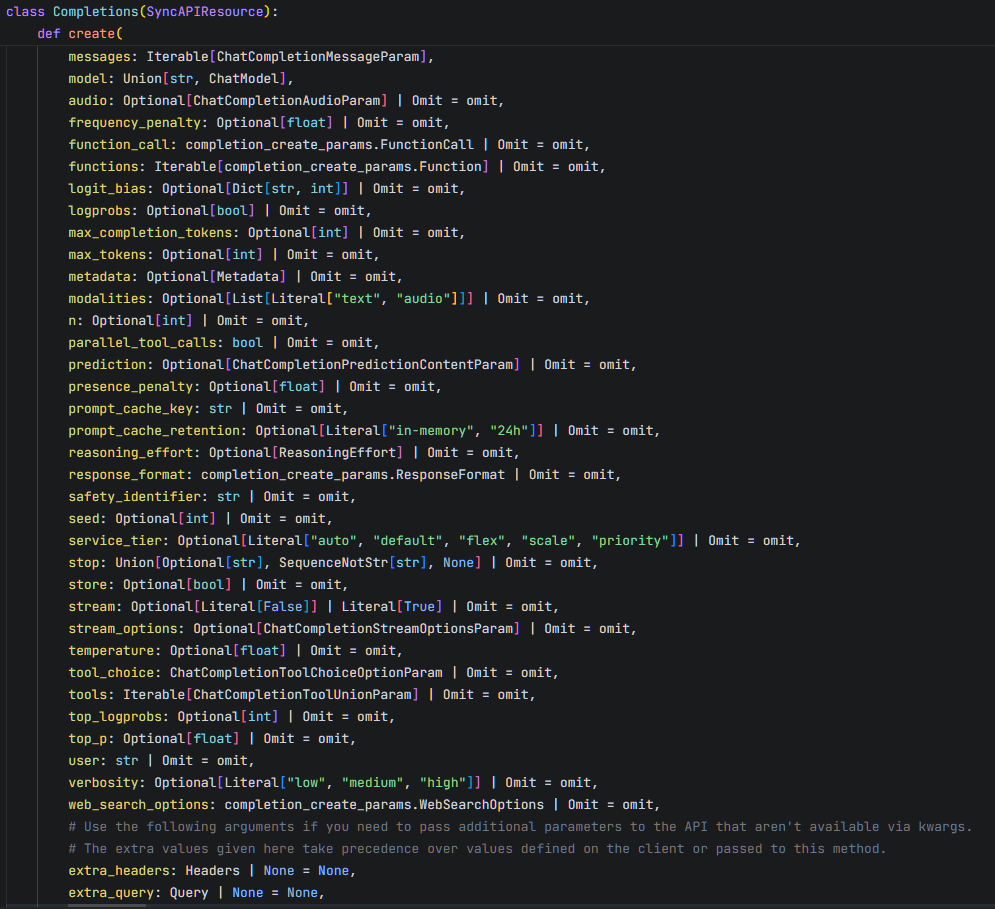Click reasoning_effort parameter
The width and height of the screenshot is (995, 909).
(x=131, y=453)
